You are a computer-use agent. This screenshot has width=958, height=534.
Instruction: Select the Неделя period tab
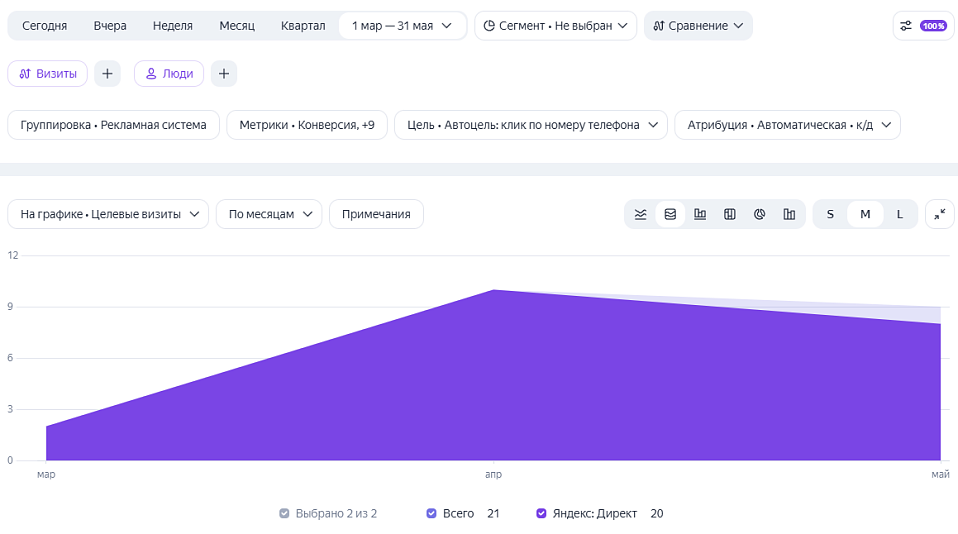click(x=172, y=26)
